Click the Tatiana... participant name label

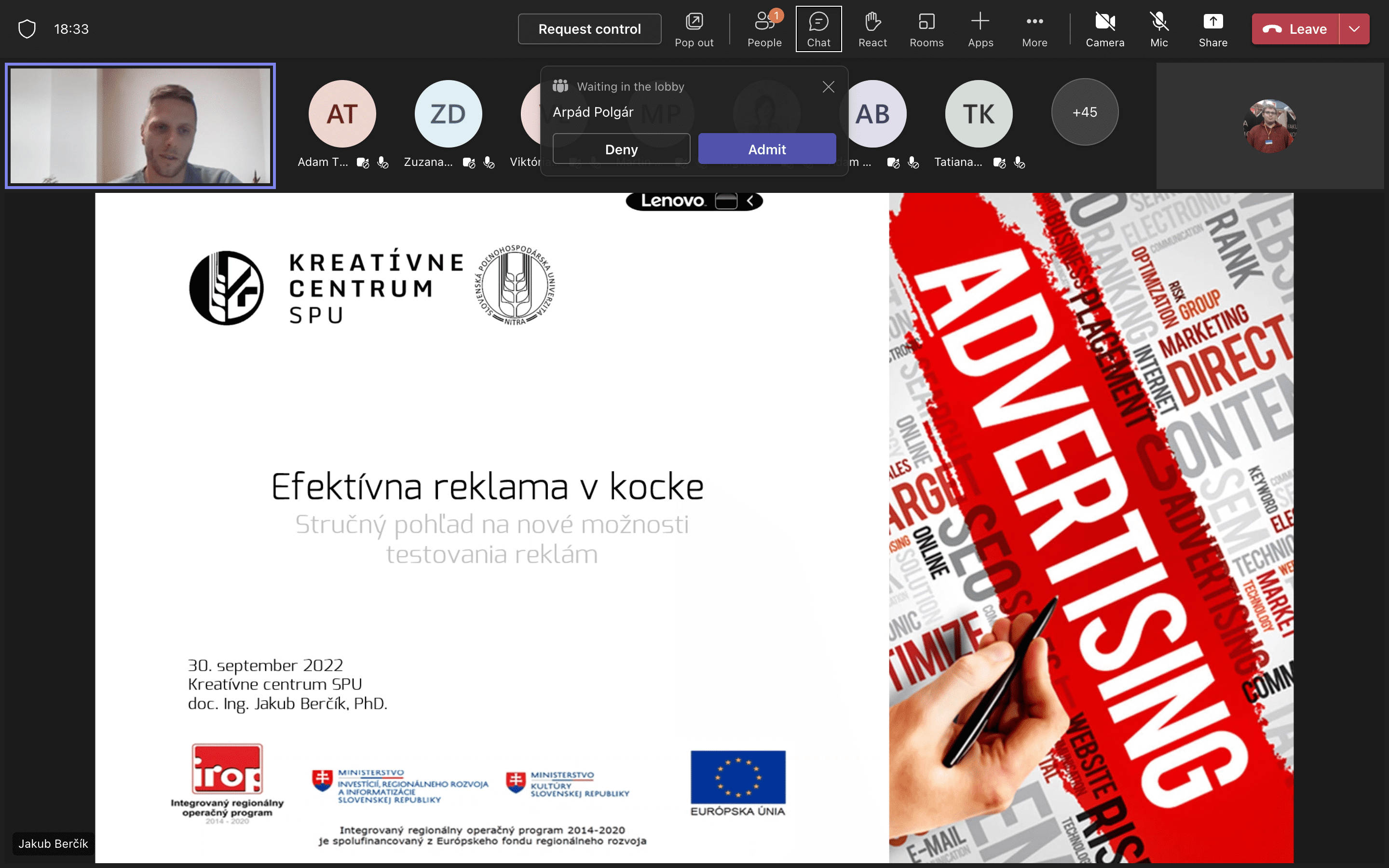point(958,163)
